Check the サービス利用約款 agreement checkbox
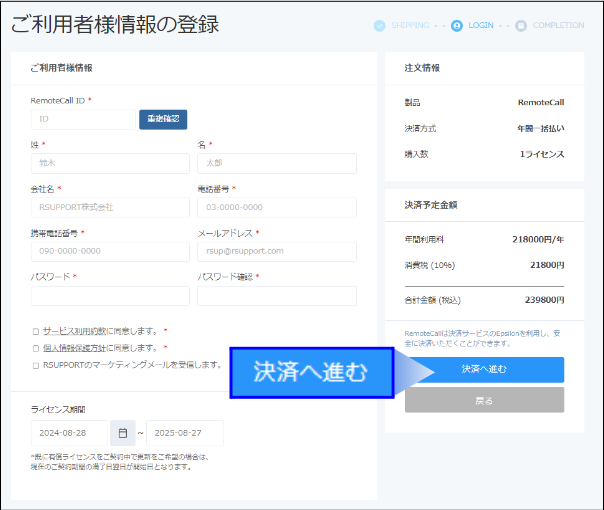The image size is (604, 510). [36, 331]
